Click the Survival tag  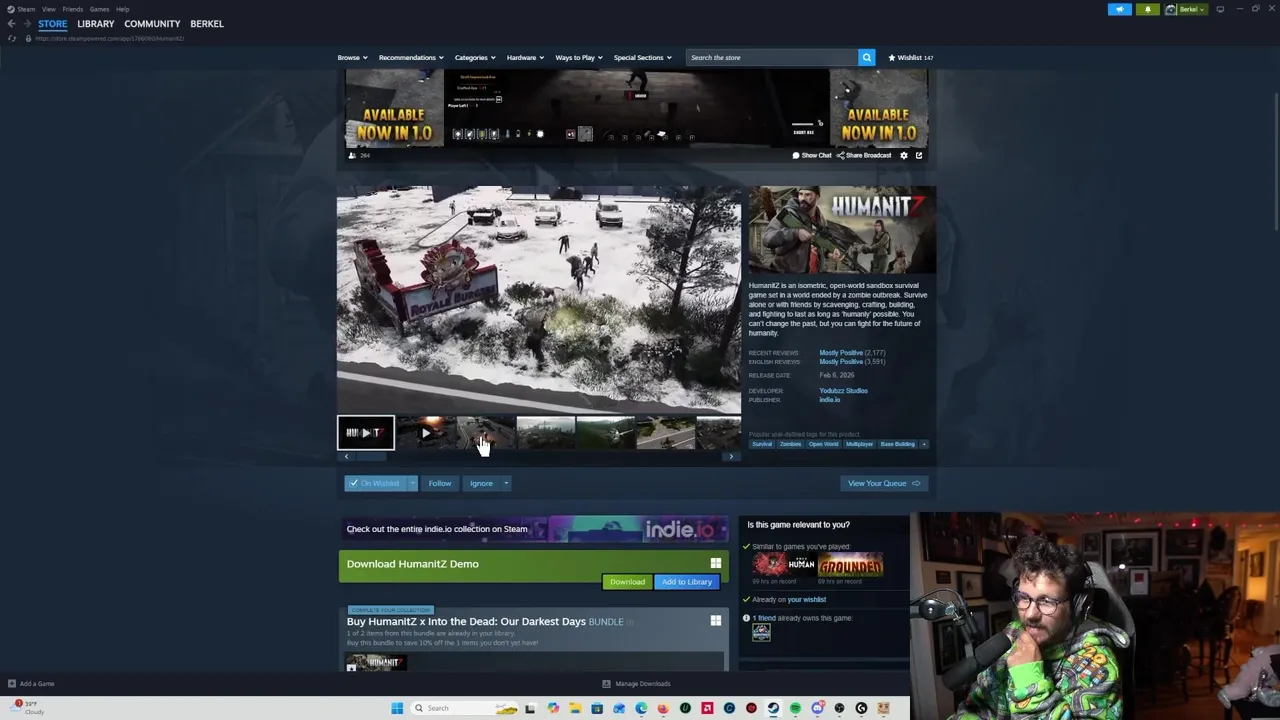click(x=762, y=444)
